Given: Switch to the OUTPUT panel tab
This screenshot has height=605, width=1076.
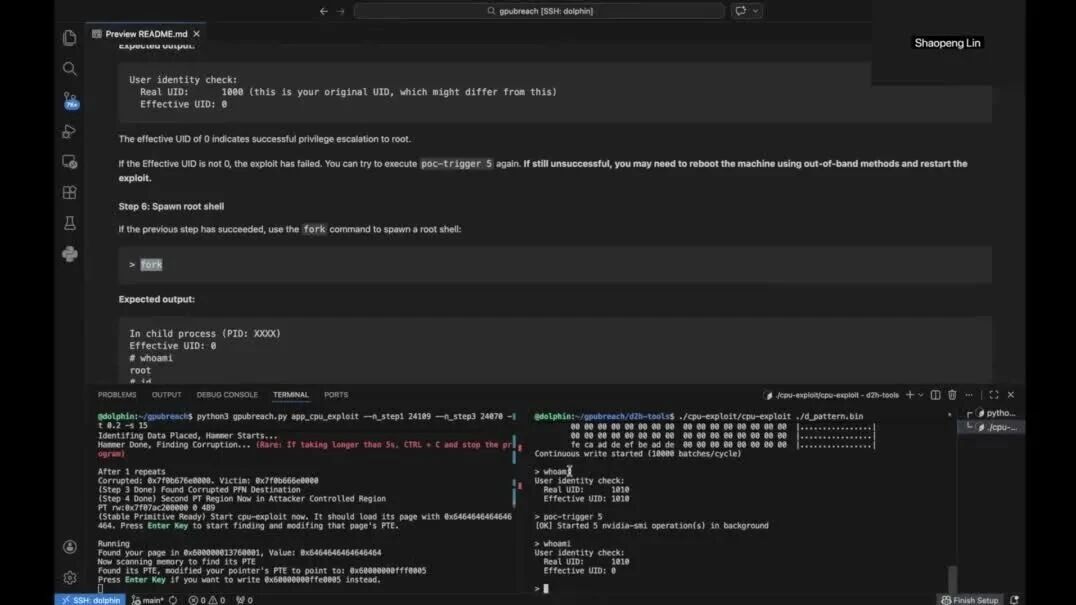Looking at the screenshot, I should coord(166,394).
